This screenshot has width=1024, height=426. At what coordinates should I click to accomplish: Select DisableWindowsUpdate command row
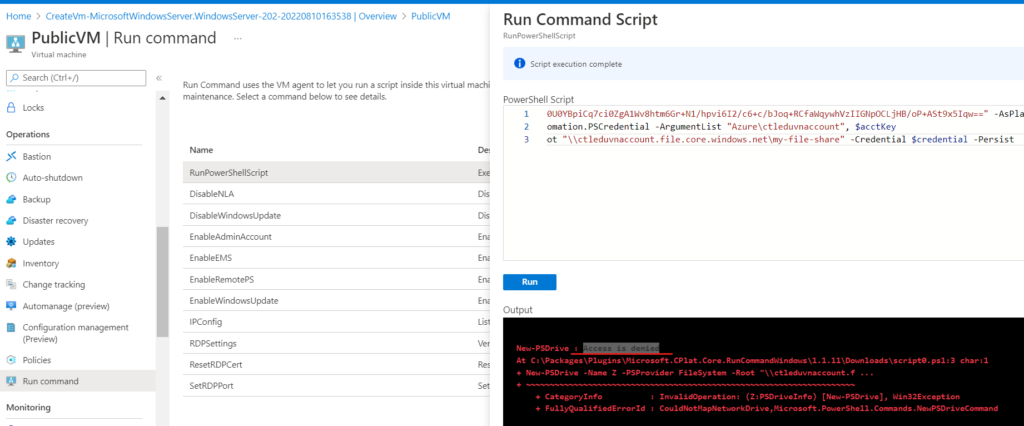(x=336, y=216)
